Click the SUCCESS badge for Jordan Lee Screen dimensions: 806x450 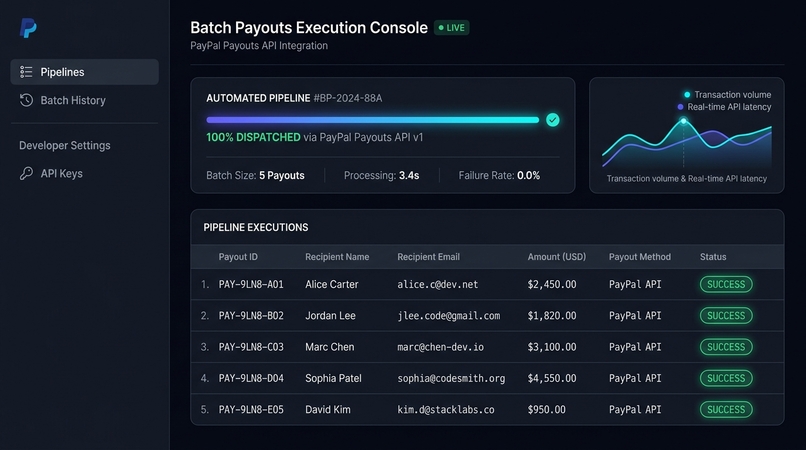coord(726,316)
